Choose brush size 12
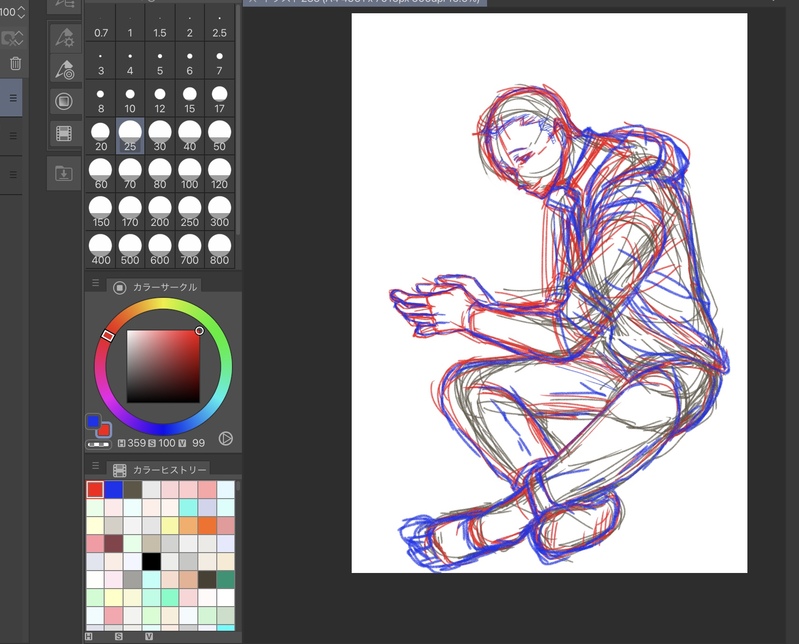The width and height of the screenshot is (799, 644). pos(159,99)
